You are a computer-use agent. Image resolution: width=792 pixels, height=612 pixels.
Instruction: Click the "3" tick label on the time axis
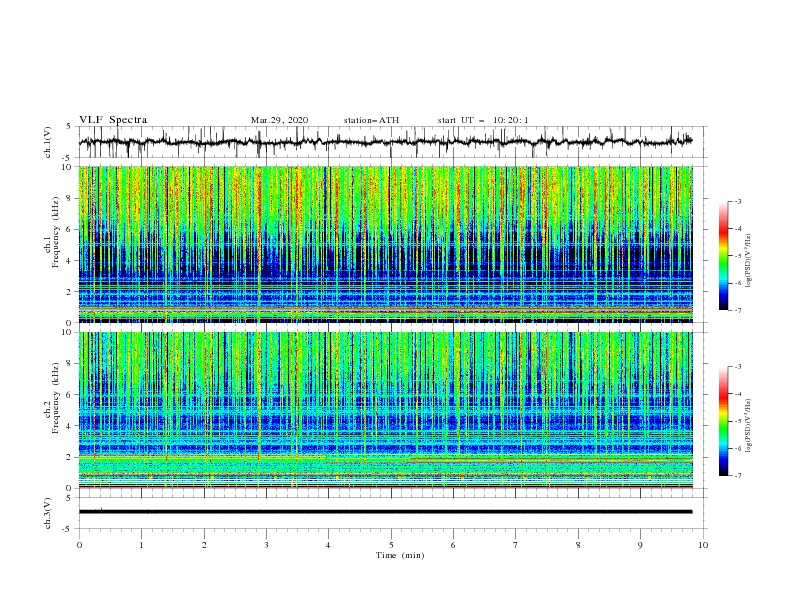[x=266, y=545]
